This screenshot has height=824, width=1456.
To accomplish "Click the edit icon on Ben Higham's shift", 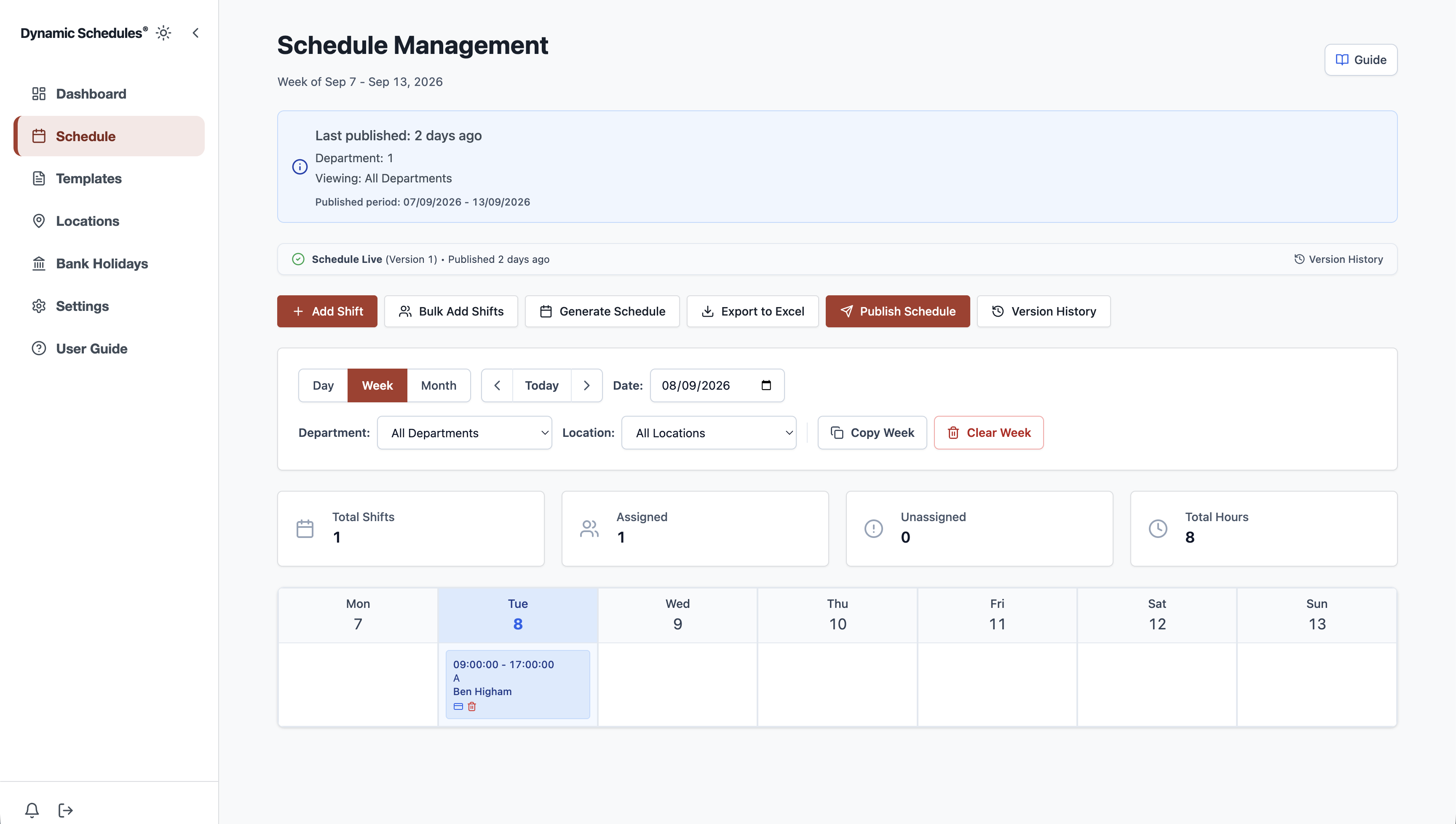I will pyautogui.click(x=458, y=706).
